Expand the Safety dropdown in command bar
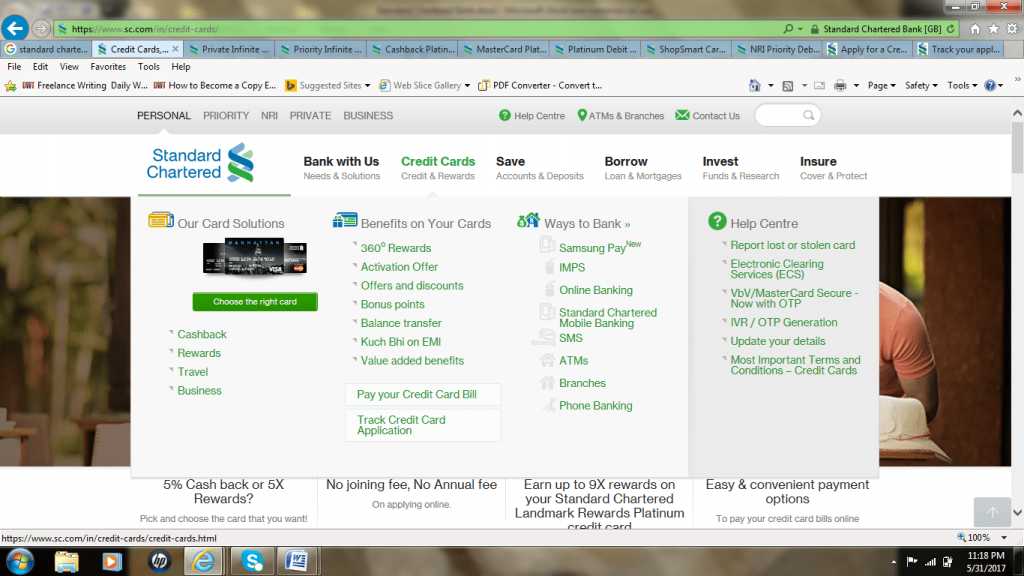This screenshot has height=576, width=1024. tap(920, 86)
